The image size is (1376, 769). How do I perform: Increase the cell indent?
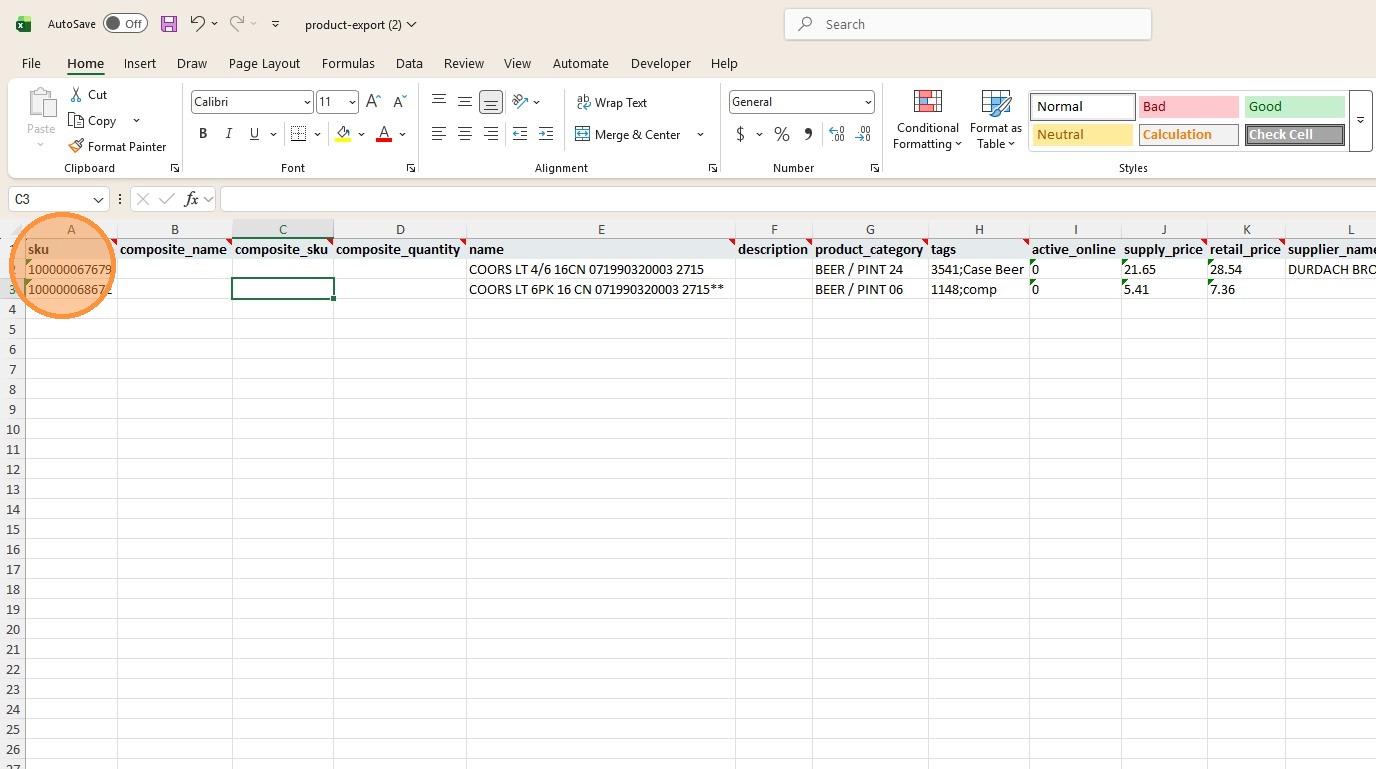(x=546, y=134)
